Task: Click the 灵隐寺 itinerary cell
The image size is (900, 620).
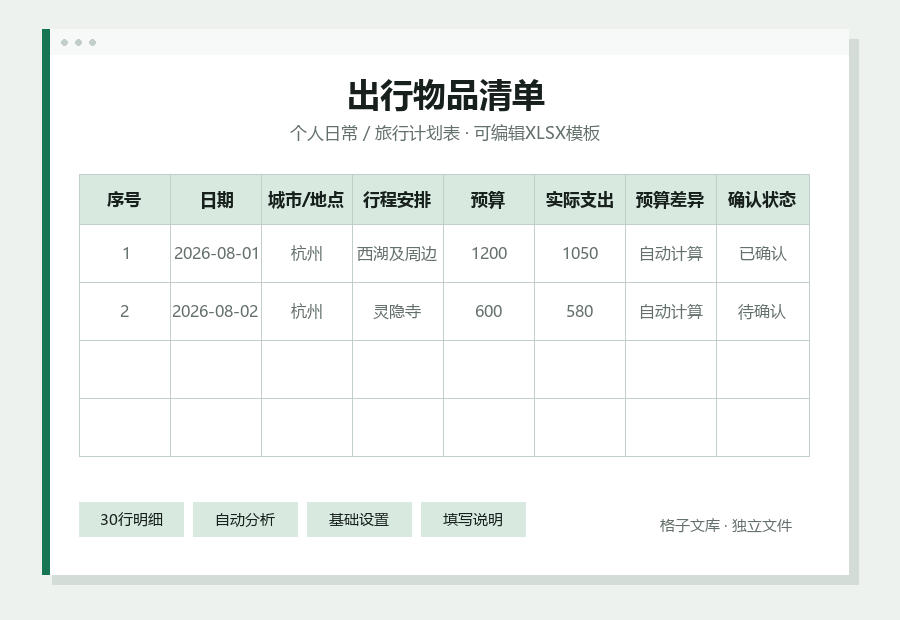Action: (x=398, y=311)
